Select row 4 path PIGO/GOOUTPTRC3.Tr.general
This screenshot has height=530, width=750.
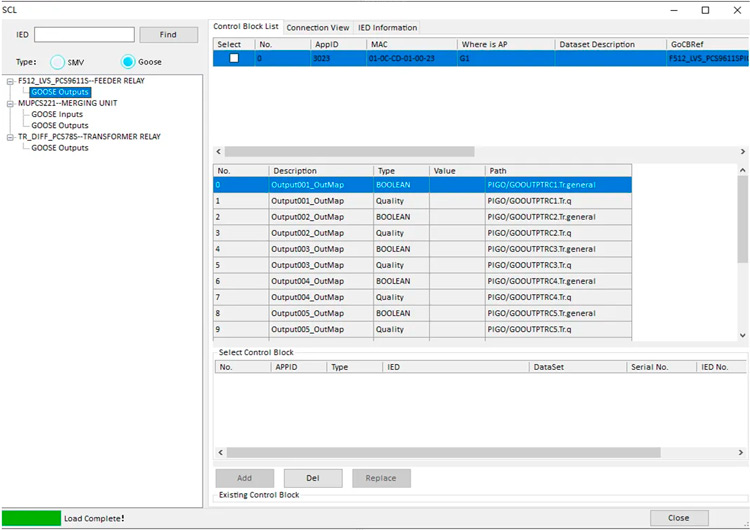tap(559, 249)
